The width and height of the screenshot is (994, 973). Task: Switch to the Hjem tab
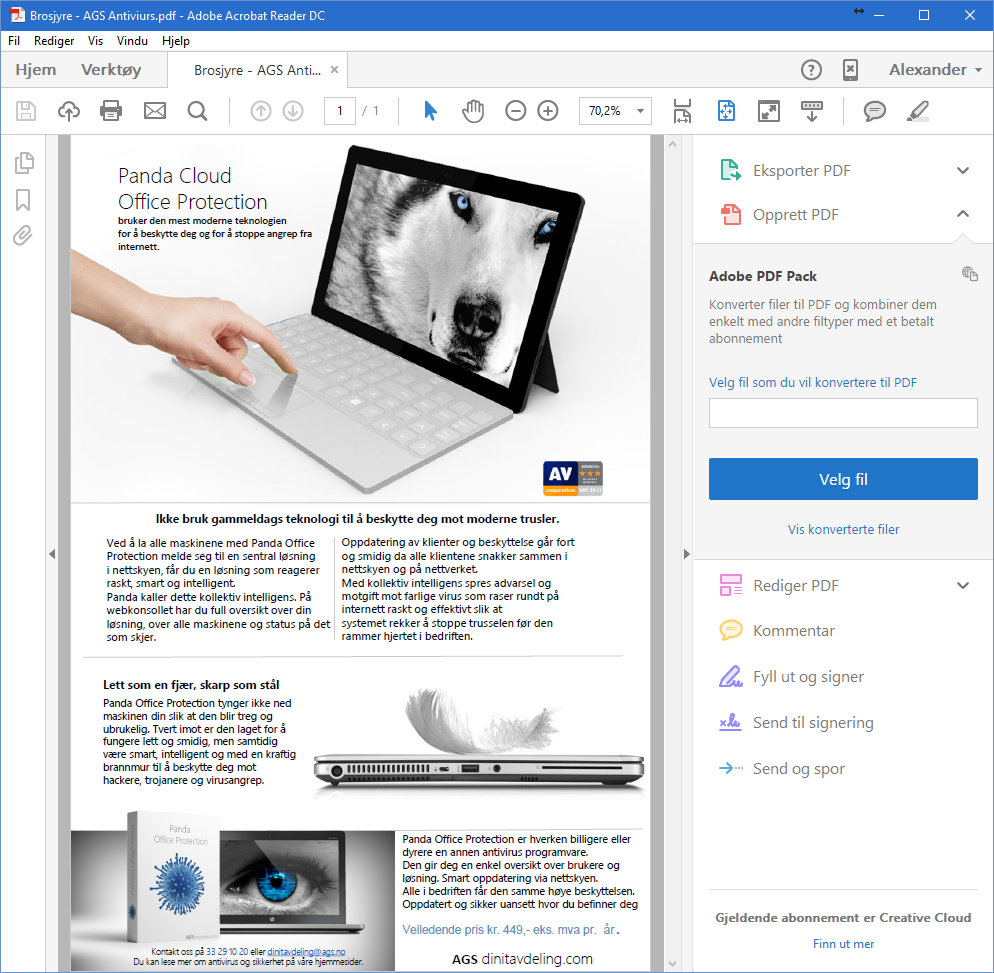coord(36,70)
